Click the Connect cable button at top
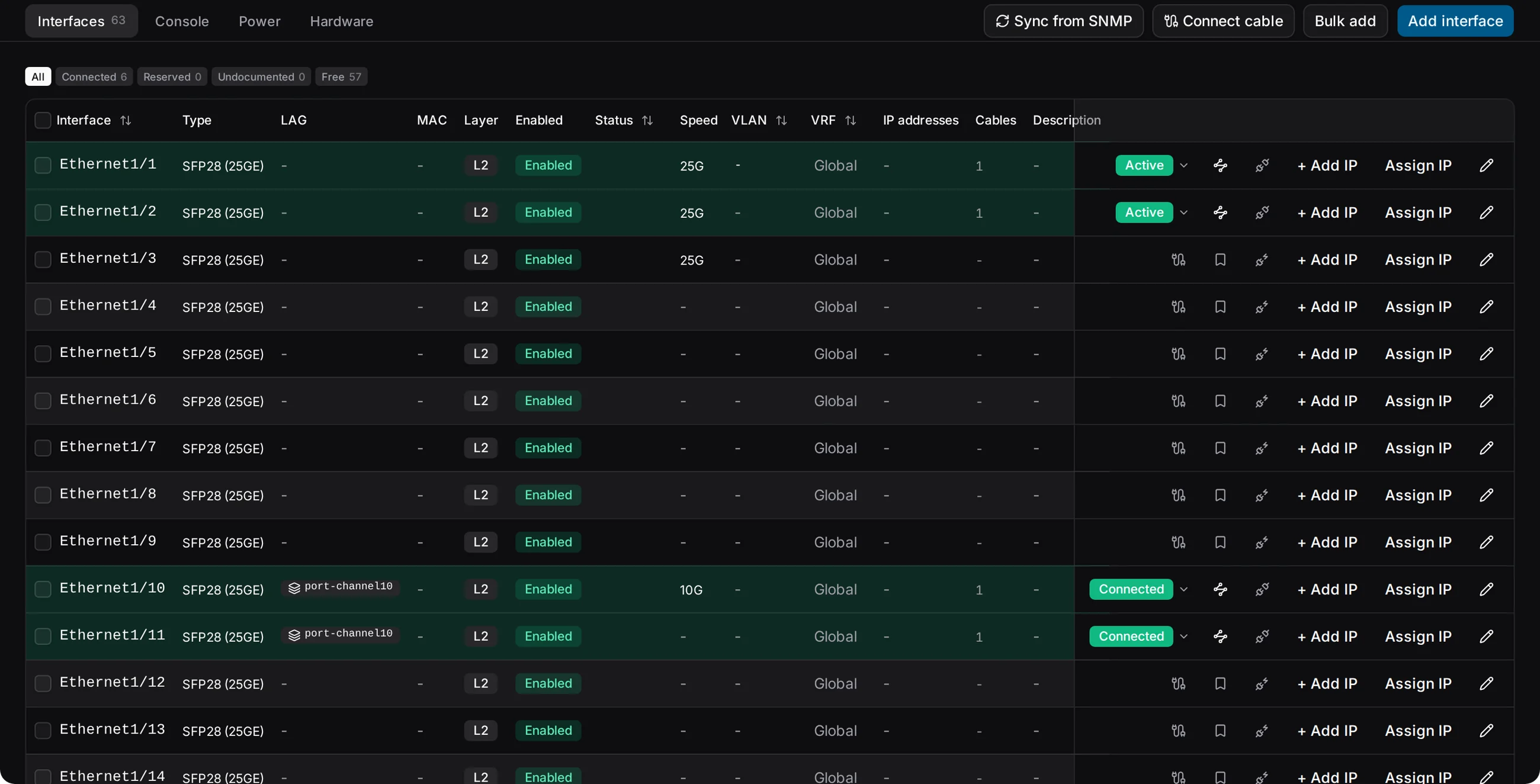1540x784 pixels. tap(1223, 21)
